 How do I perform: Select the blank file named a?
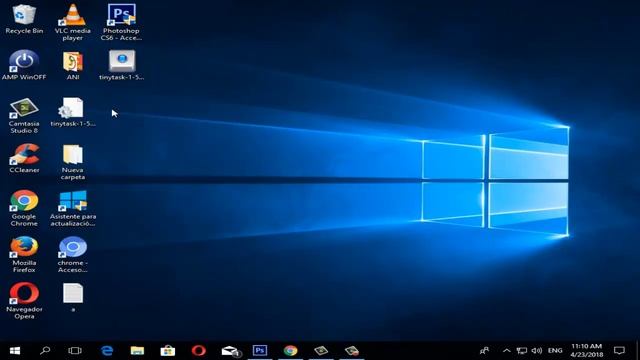point(73,298)
